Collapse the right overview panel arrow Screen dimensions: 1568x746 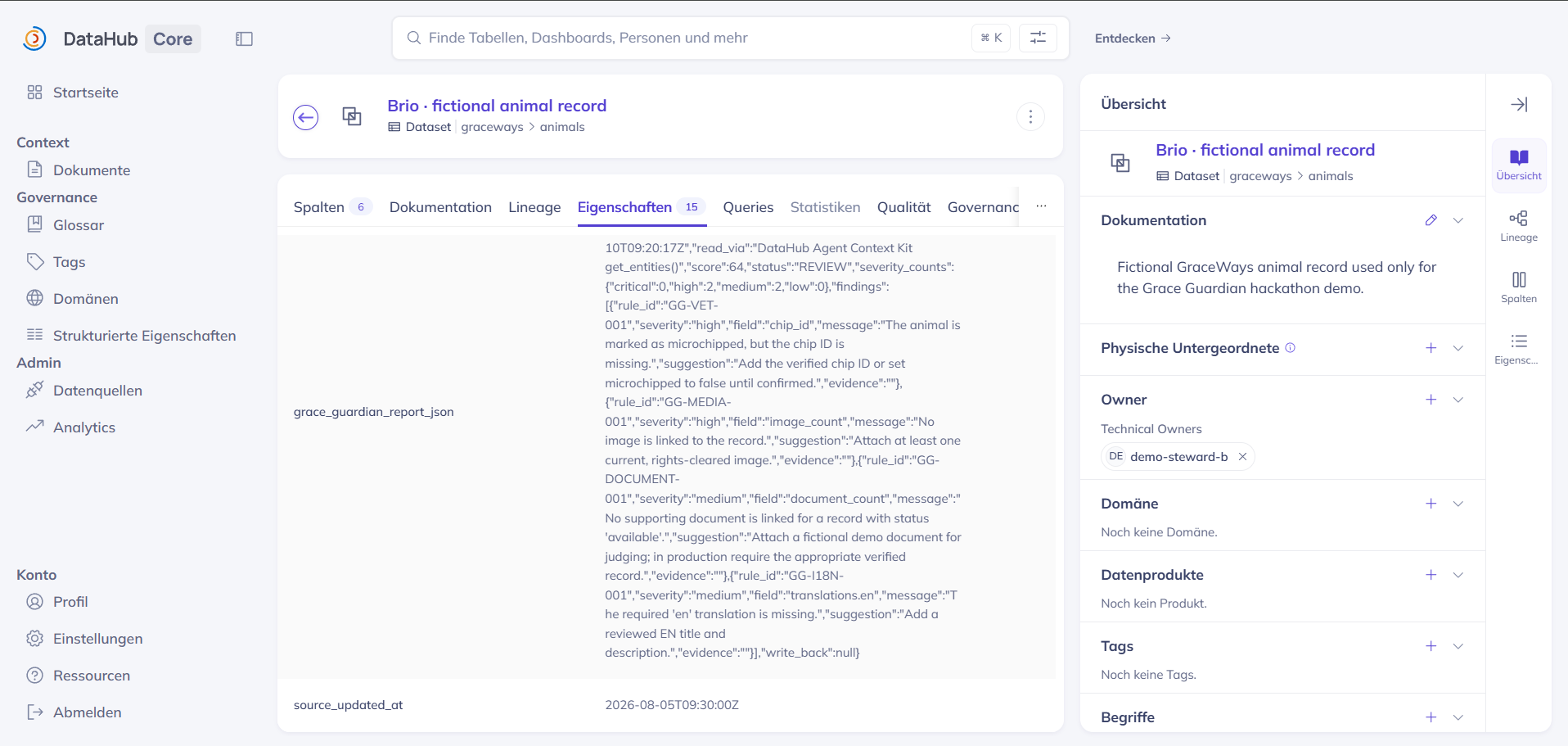click(1519, 104)
